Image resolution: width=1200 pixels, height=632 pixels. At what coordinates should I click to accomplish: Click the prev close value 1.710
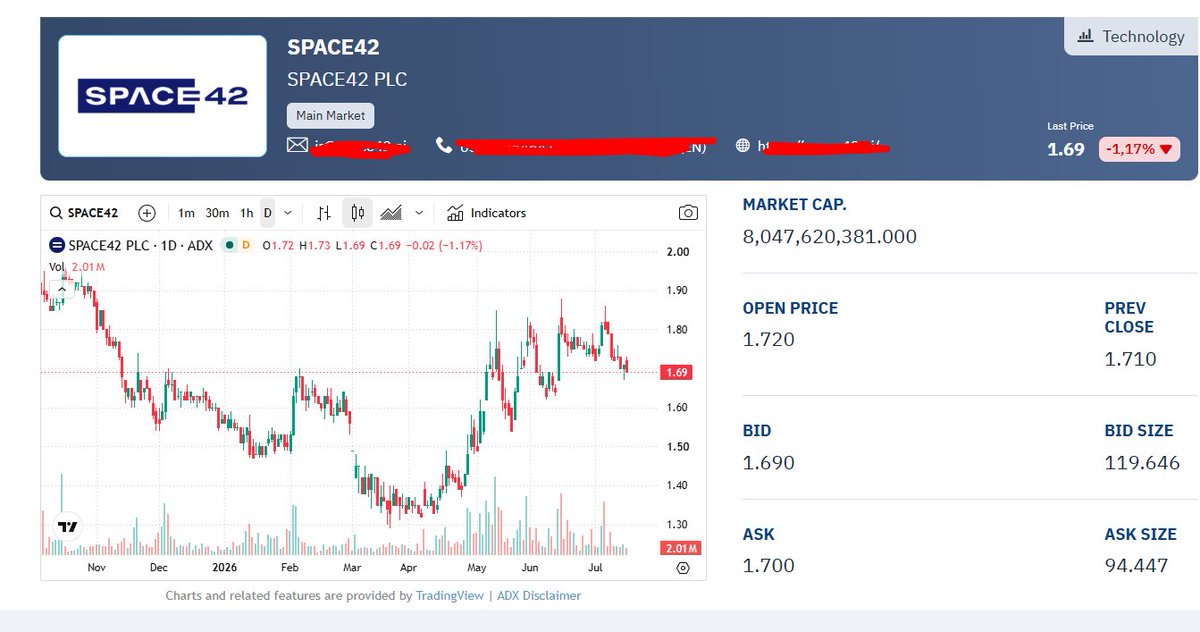click(x=1130, y=359)
